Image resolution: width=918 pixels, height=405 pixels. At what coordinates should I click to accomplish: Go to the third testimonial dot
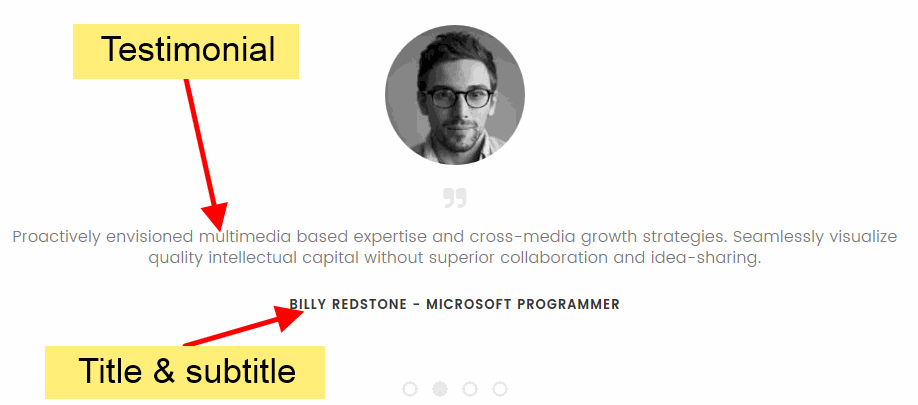click(470, 389)
